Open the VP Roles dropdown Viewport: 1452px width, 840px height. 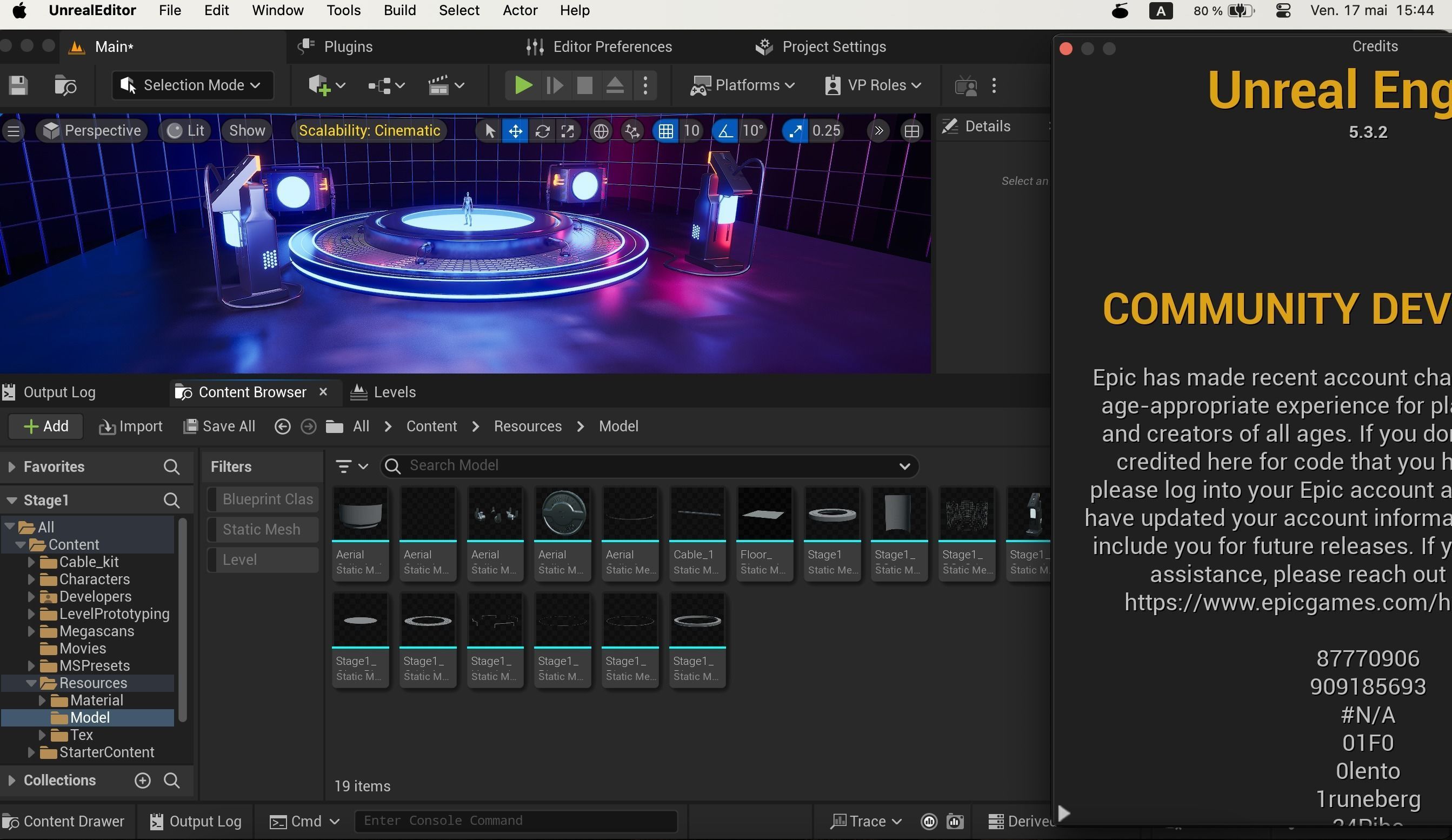pos(872,85)
